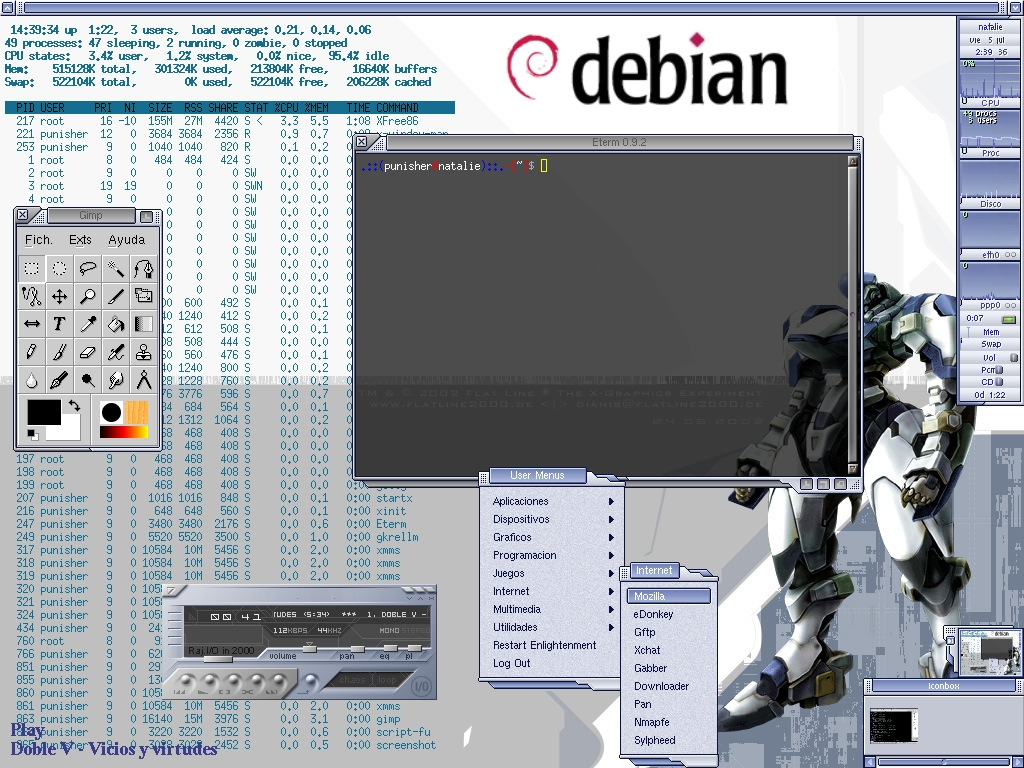The width and height of the screenshot is (1024, 768).
Task: Click the Iconbox Eterm thumbnail
Action: [893, 726]
